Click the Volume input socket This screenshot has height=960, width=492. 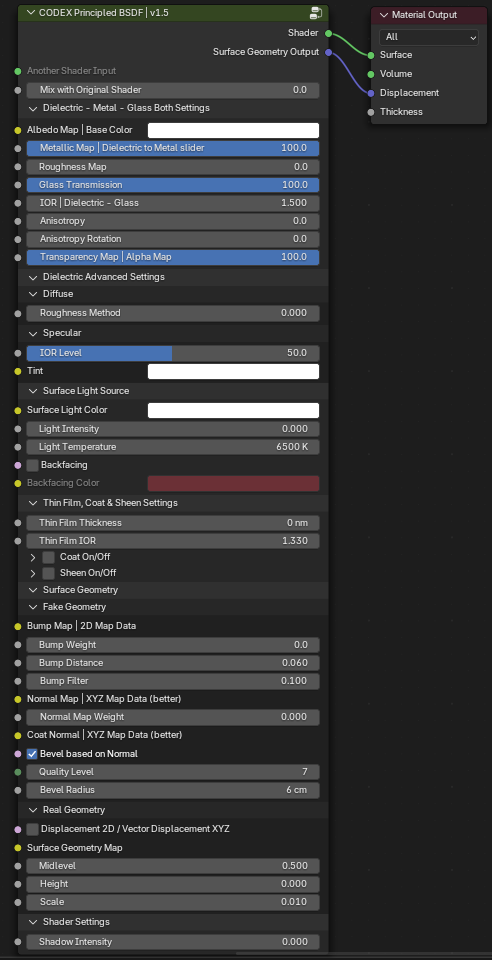[371, 74]
